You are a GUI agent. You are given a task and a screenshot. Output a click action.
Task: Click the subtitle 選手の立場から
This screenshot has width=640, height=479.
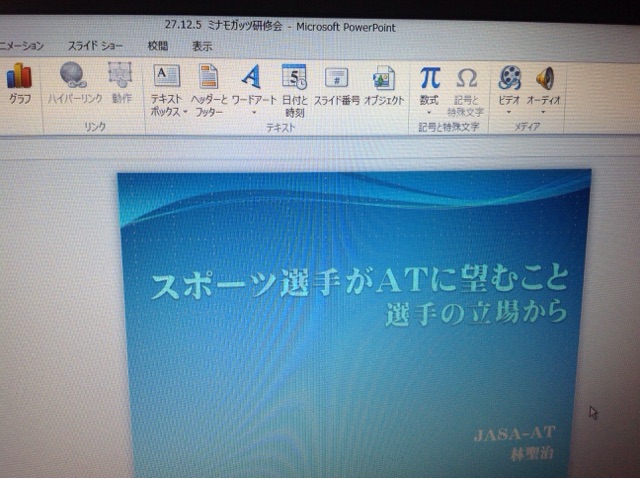[476, 314]
